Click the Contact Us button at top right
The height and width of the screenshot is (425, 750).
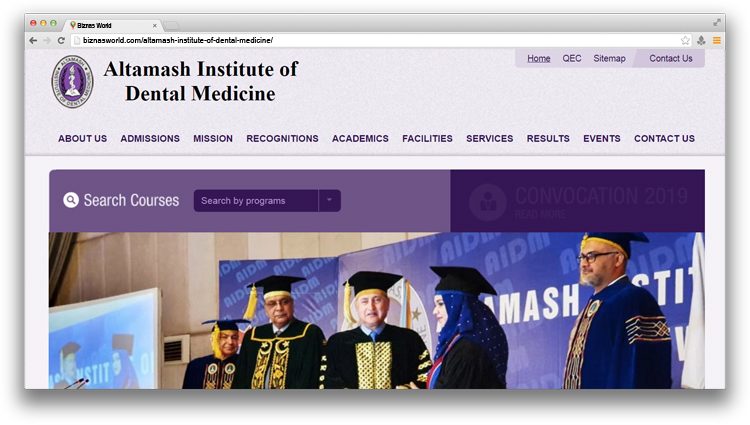pyautogui.click(x=671, y=58)
